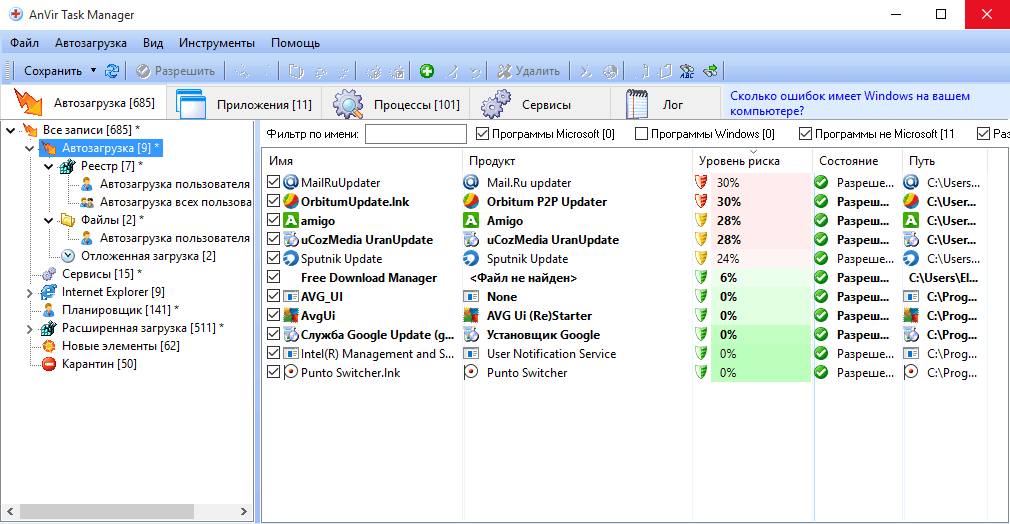Click the Sputnik Update icon in Имя column

pos(291,258)
